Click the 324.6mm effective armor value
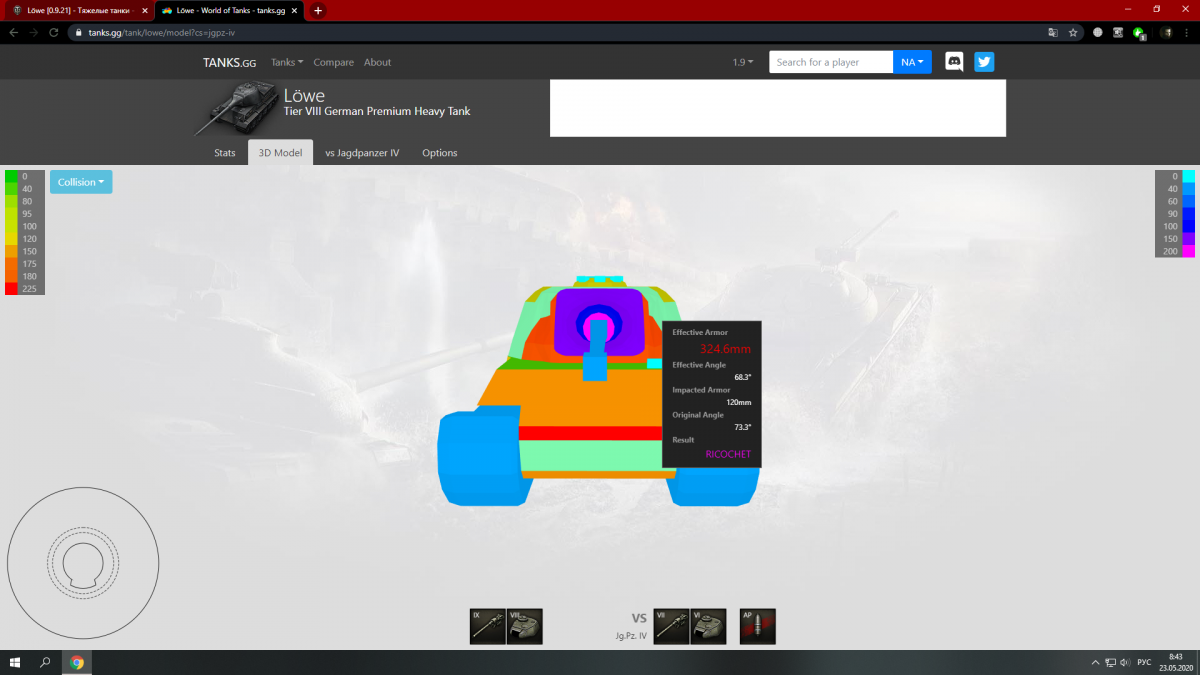The image size is (1200, 675). pyautogui.click(x=725, y=349)
